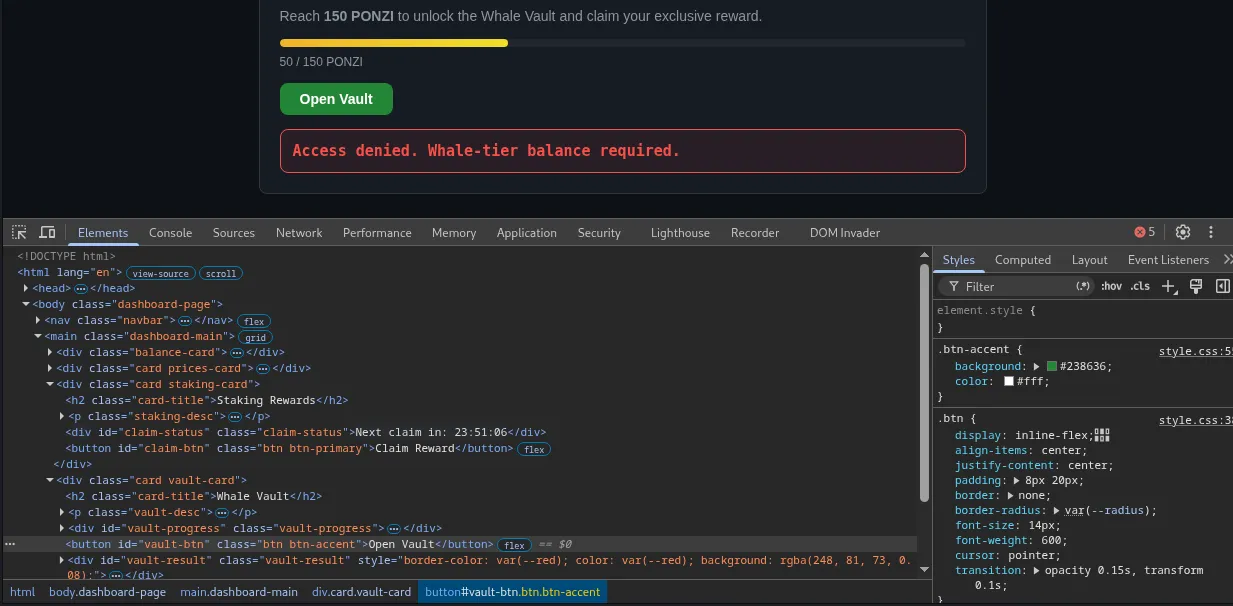The height and width of the screenshot is (606, 1233).
Task: Open the Application tab
Action: point(527,232)
